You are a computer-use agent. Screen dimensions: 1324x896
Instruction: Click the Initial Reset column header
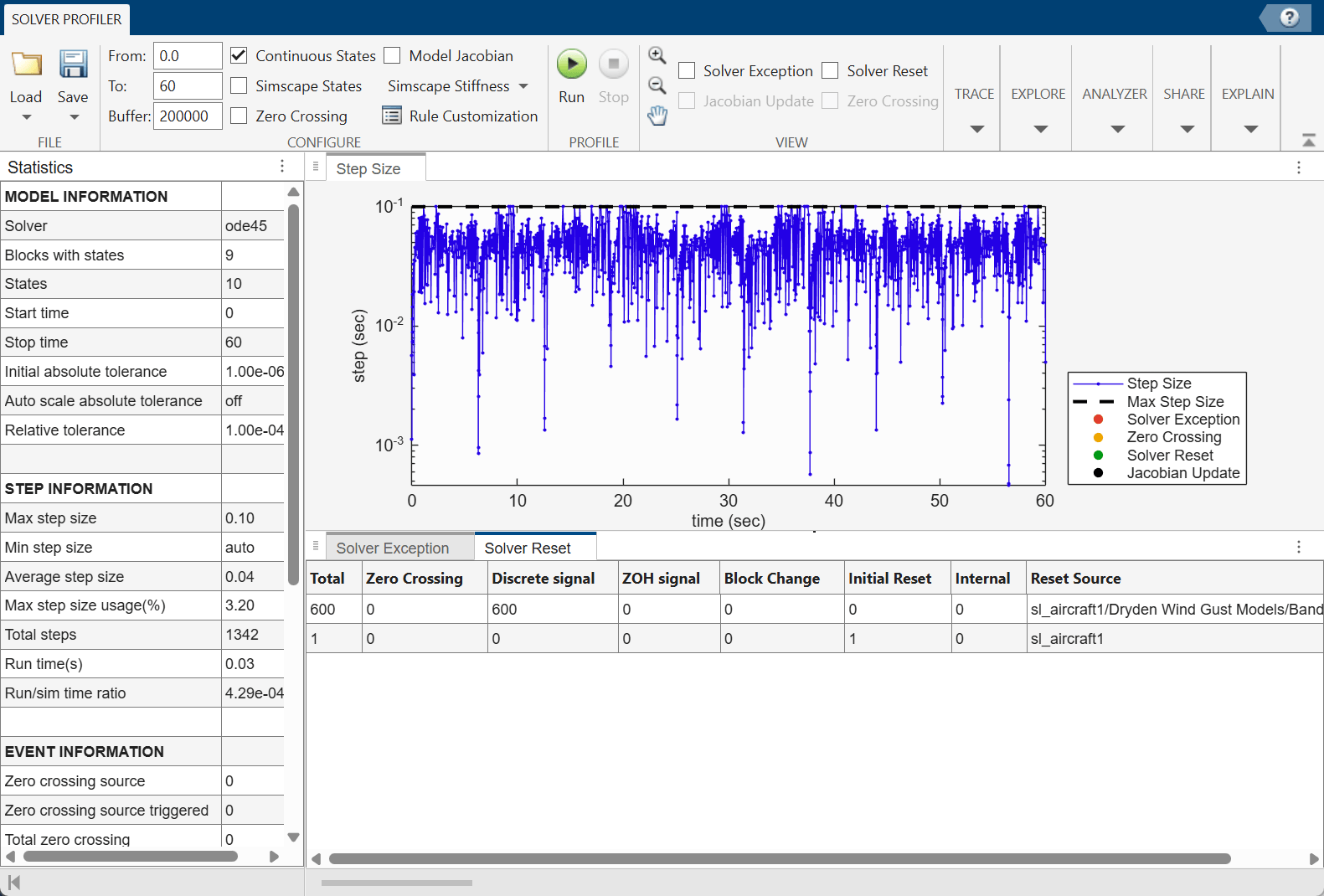pos(897,578)
